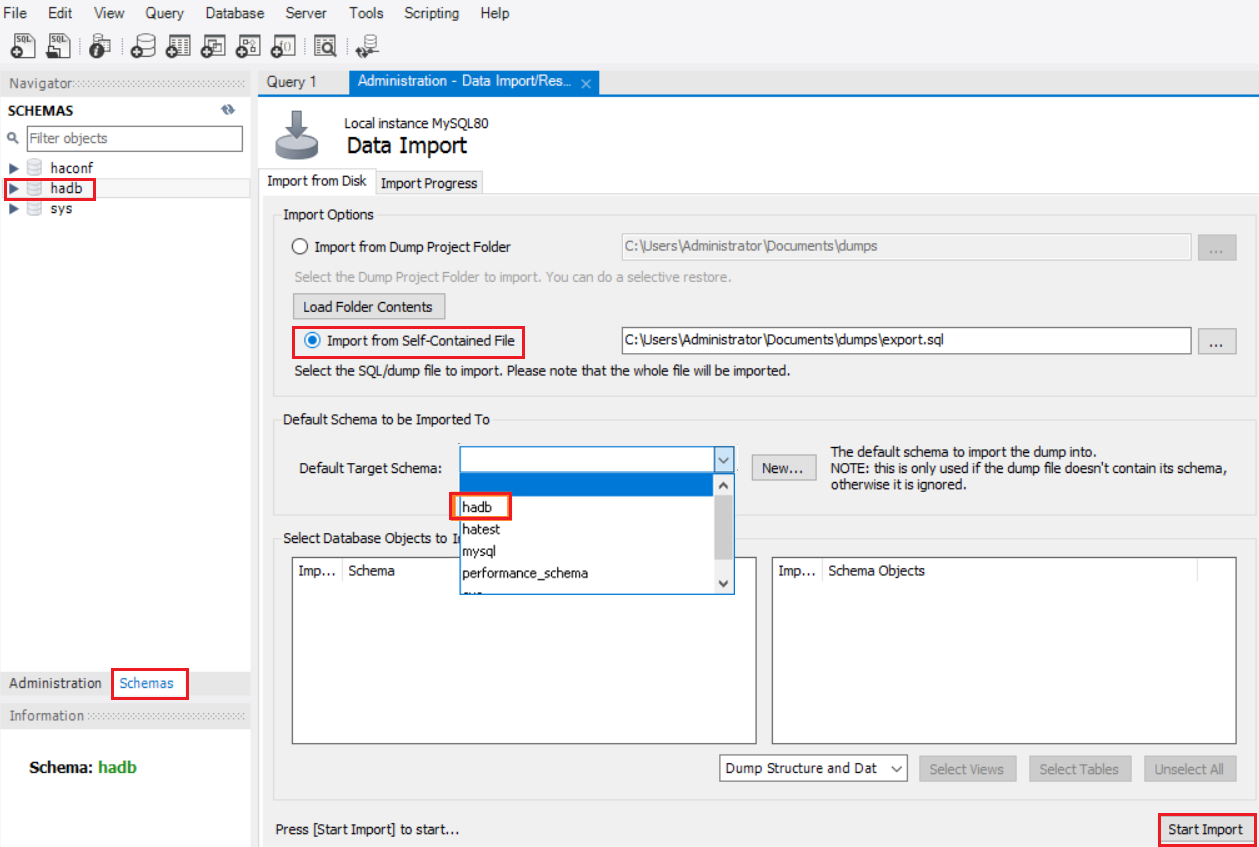Create a new schema using the toolbar icon

click(x=142, y=45)
